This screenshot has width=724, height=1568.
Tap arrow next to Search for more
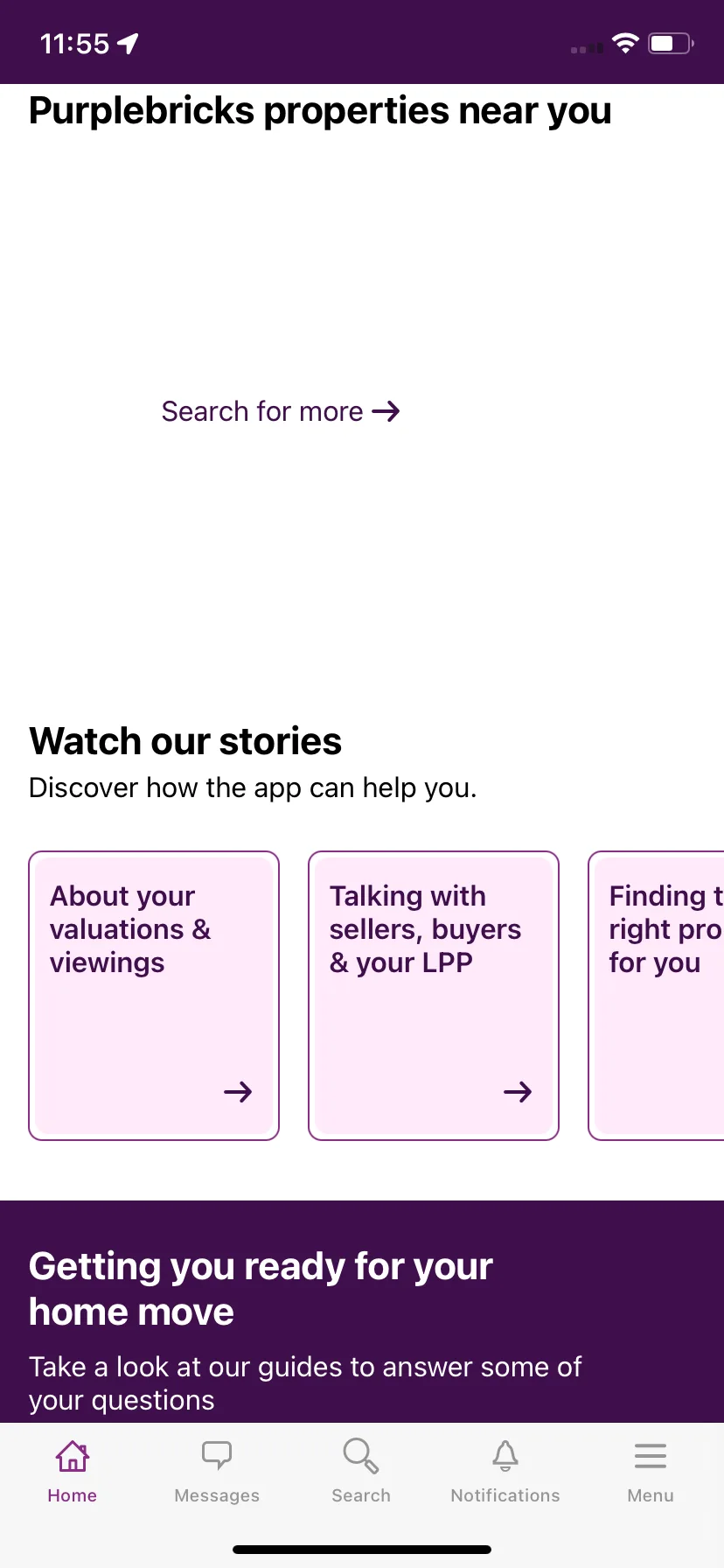click(386, 411)
